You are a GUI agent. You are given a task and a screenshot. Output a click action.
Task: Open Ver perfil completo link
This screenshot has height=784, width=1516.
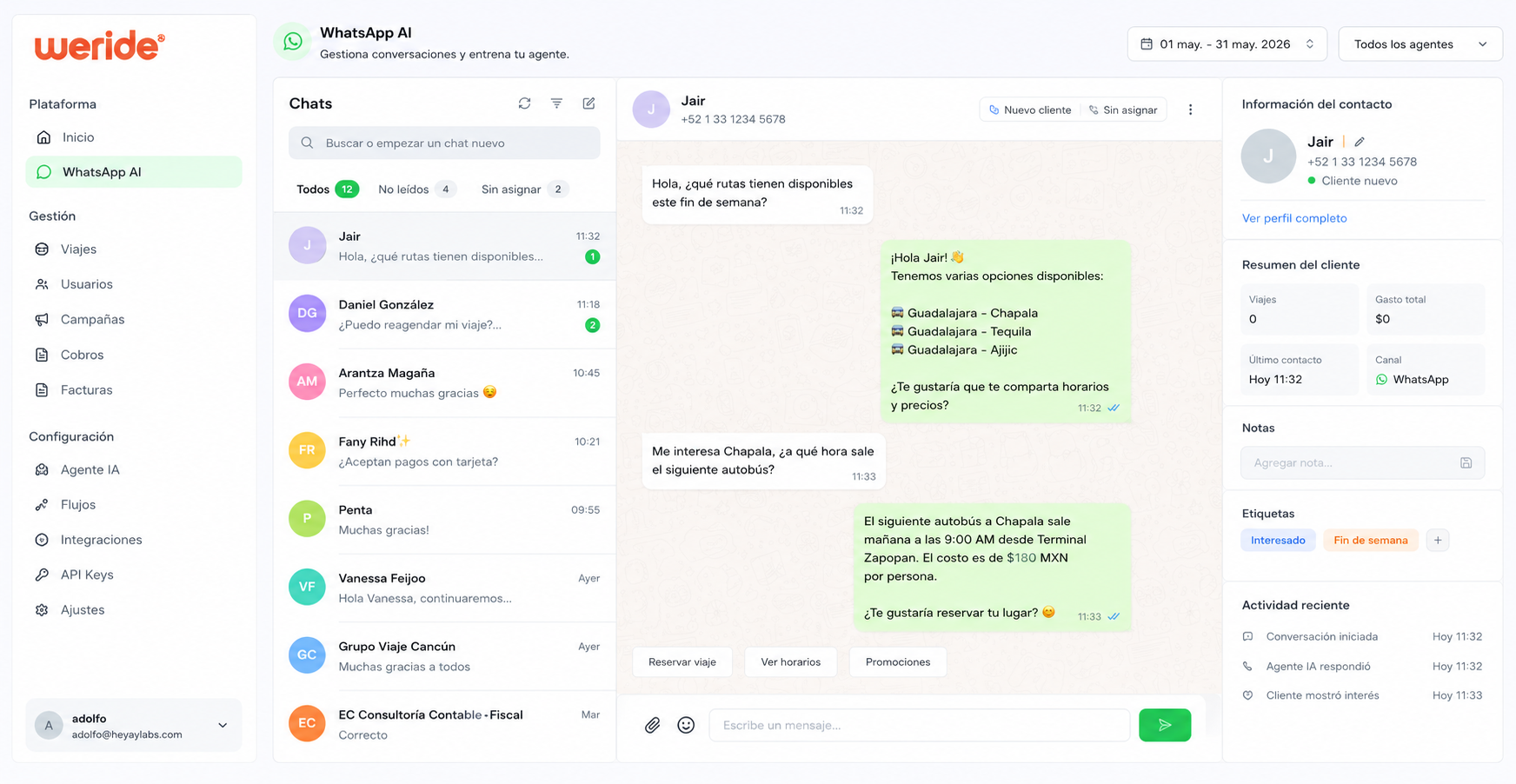pyautogui.click(x=1294, y=218)
